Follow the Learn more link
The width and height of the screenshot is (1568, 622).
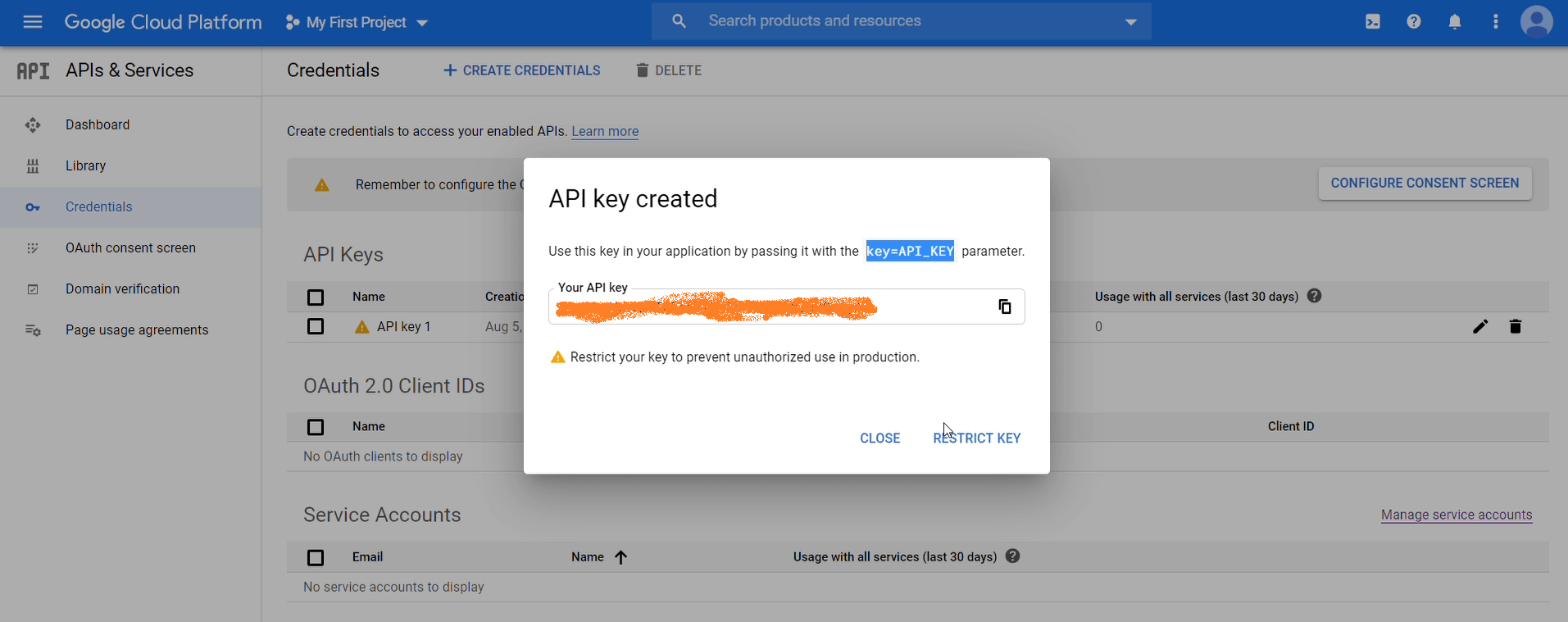click(x=605, y=131)
